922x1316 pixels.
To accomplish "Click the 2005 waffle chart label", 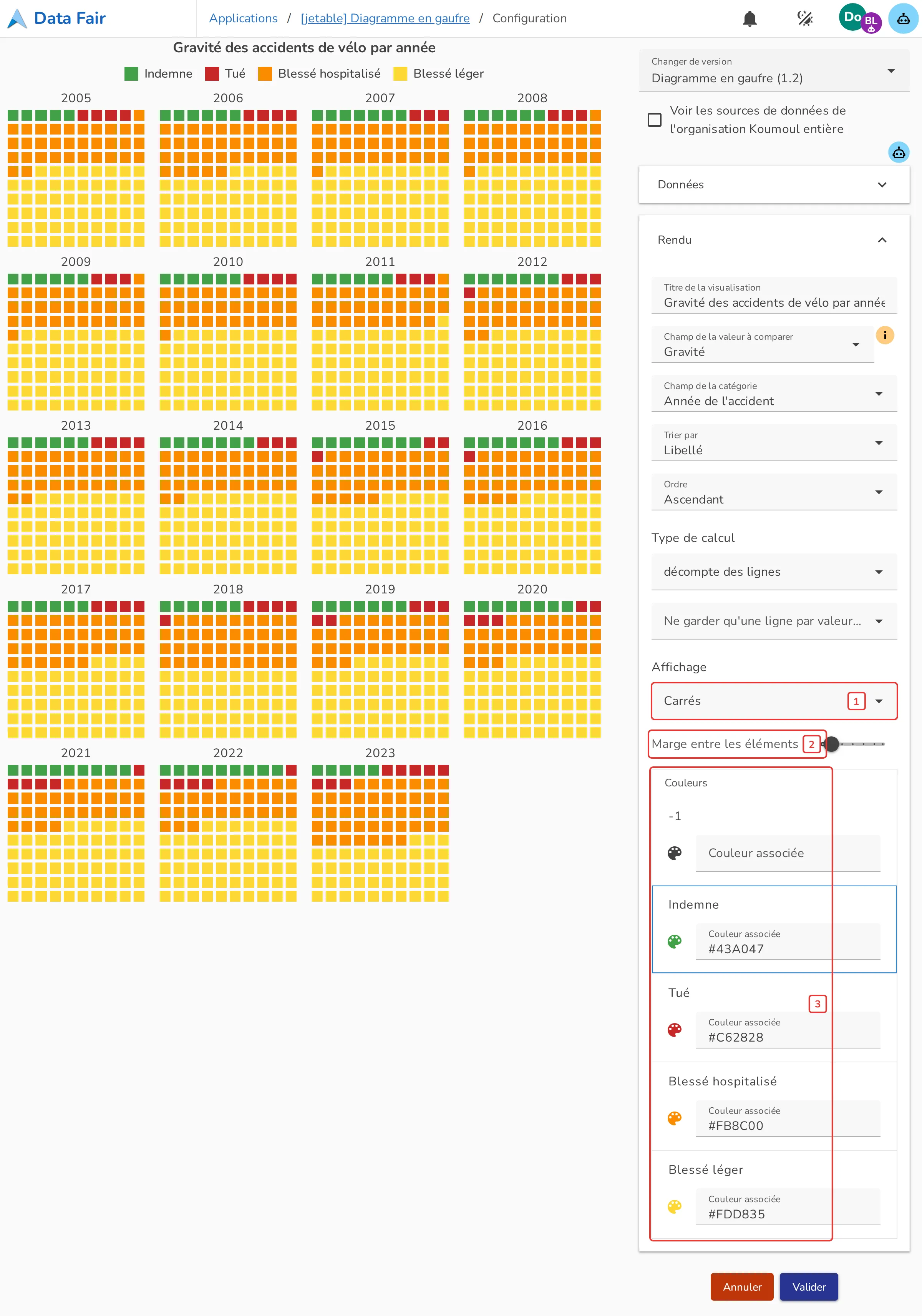I will (x=76, y=98).
